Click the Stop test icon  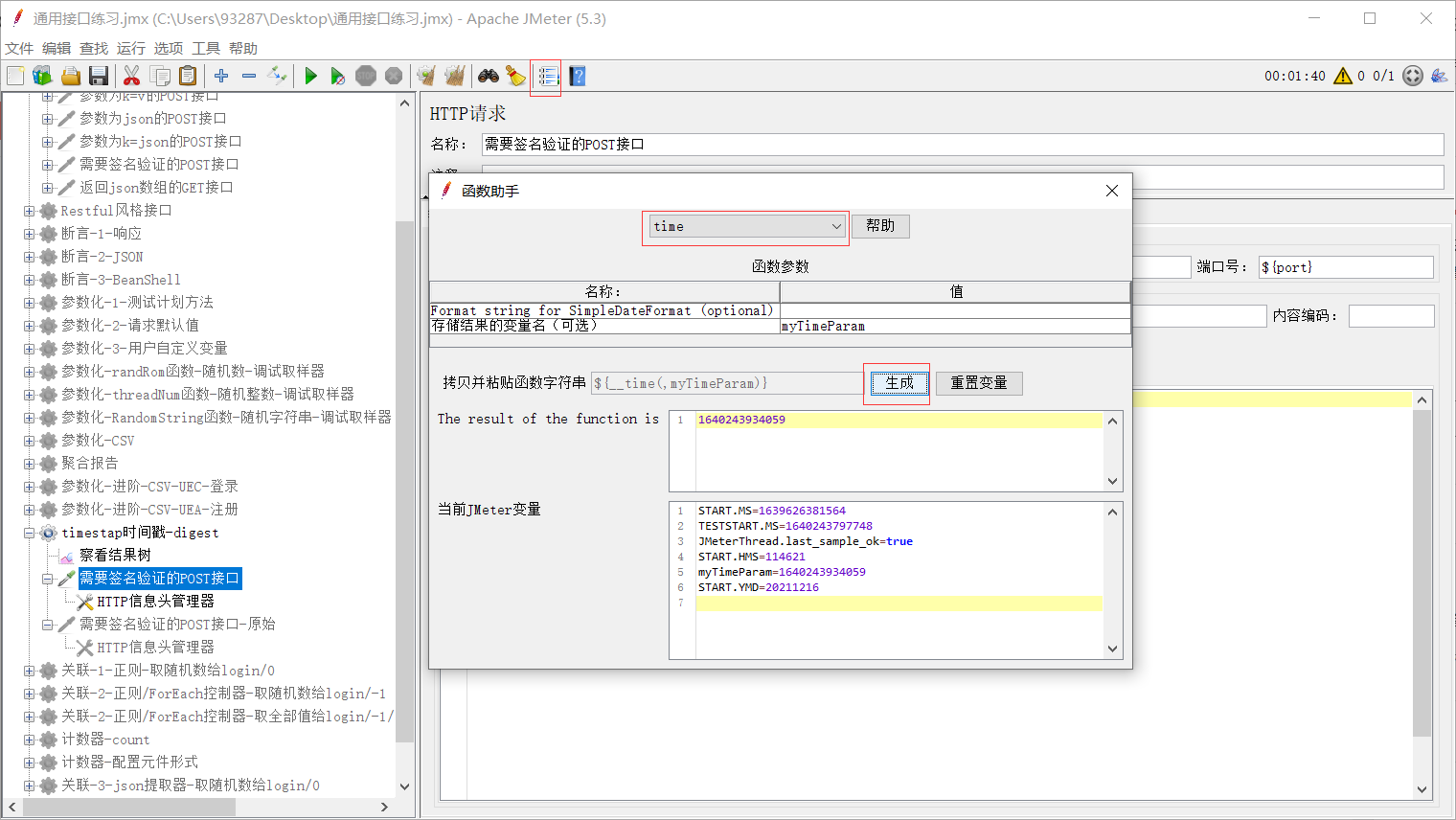366,76
